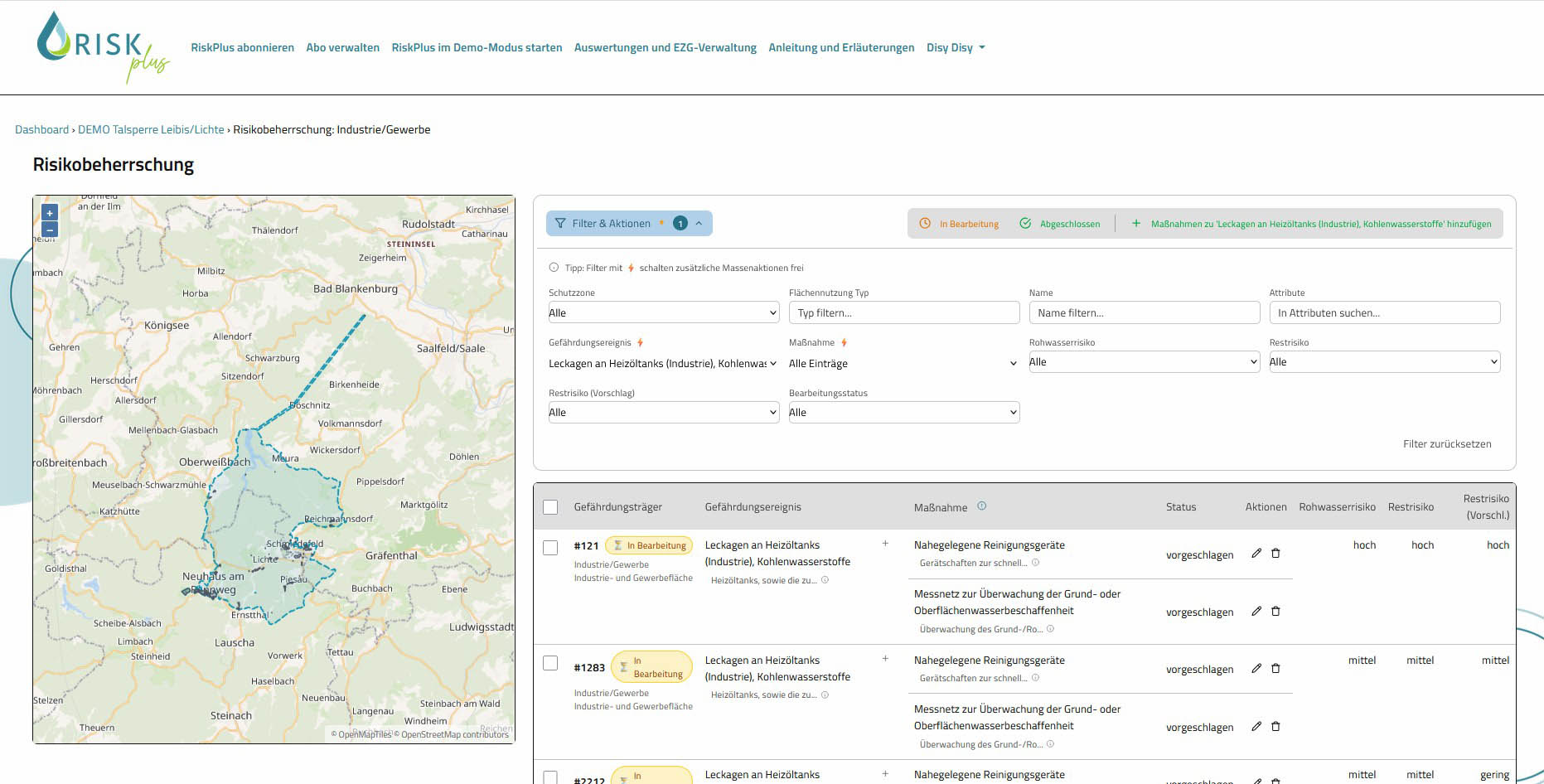The width and height of the screenshot is (1544, 784).
Task: Open the Schutzzone dropdown
Action: 663,312
